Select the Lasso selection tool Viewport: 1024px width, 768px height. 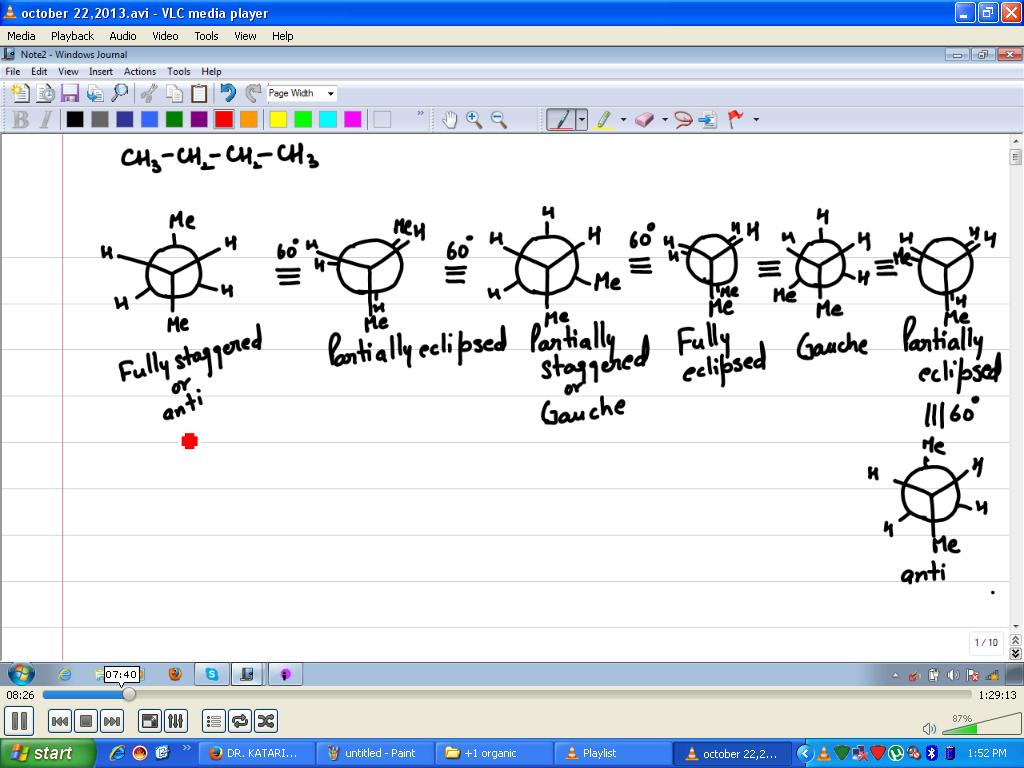pos(683,120)
